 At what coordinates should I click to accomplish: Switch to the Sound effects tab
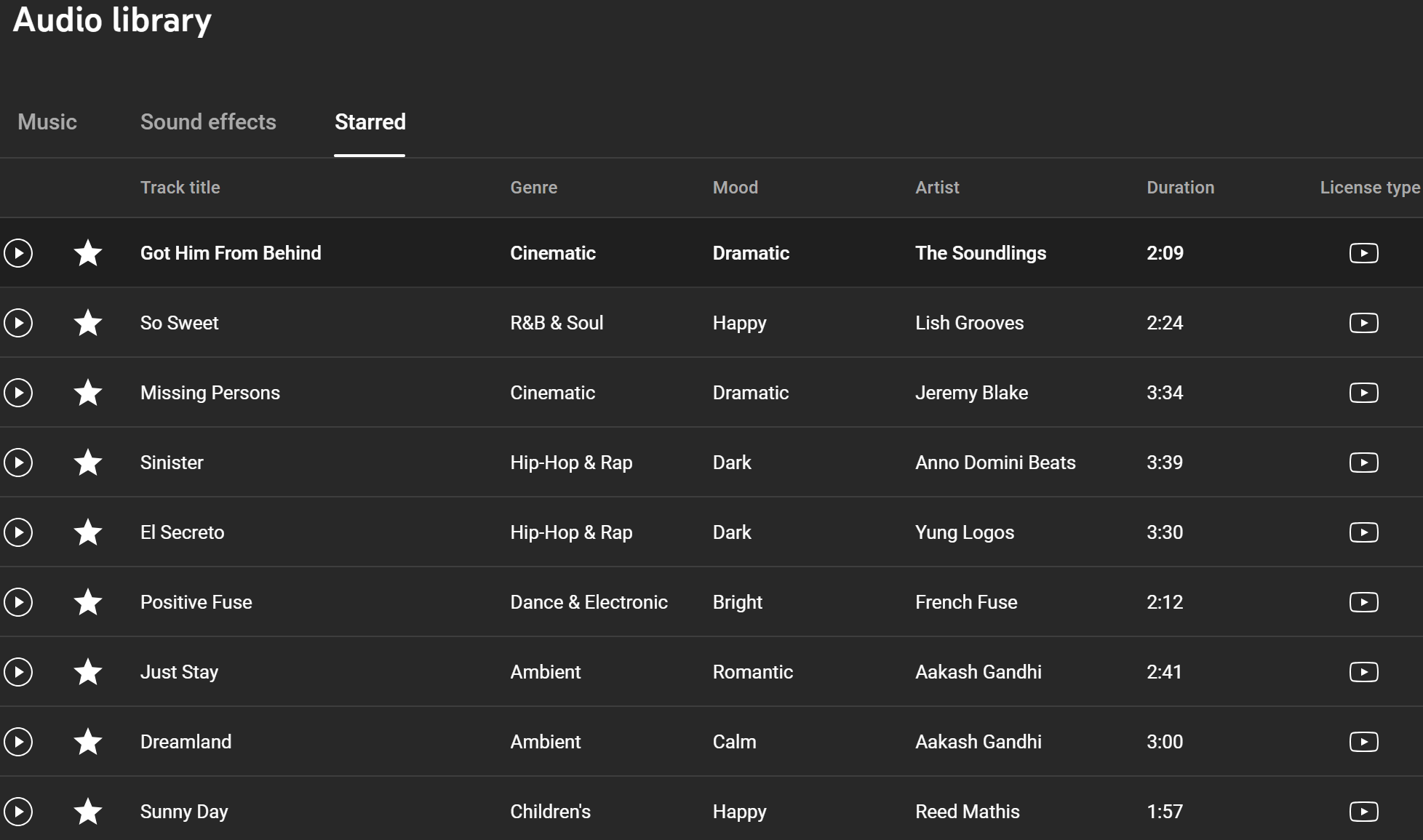208,121
